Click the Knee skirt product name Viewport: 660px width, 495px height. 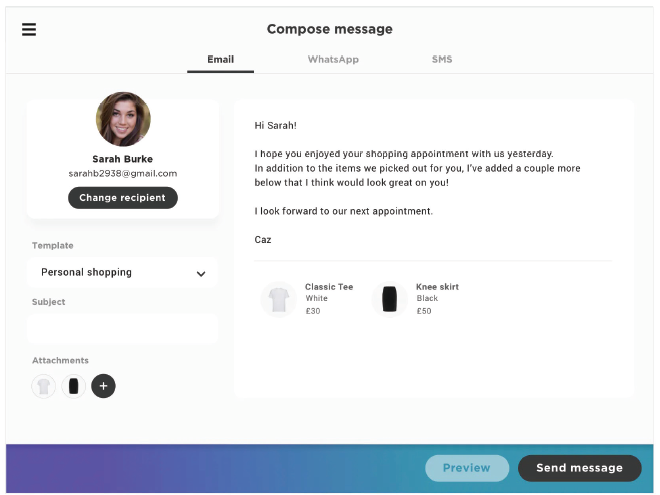tap(437, 287)
